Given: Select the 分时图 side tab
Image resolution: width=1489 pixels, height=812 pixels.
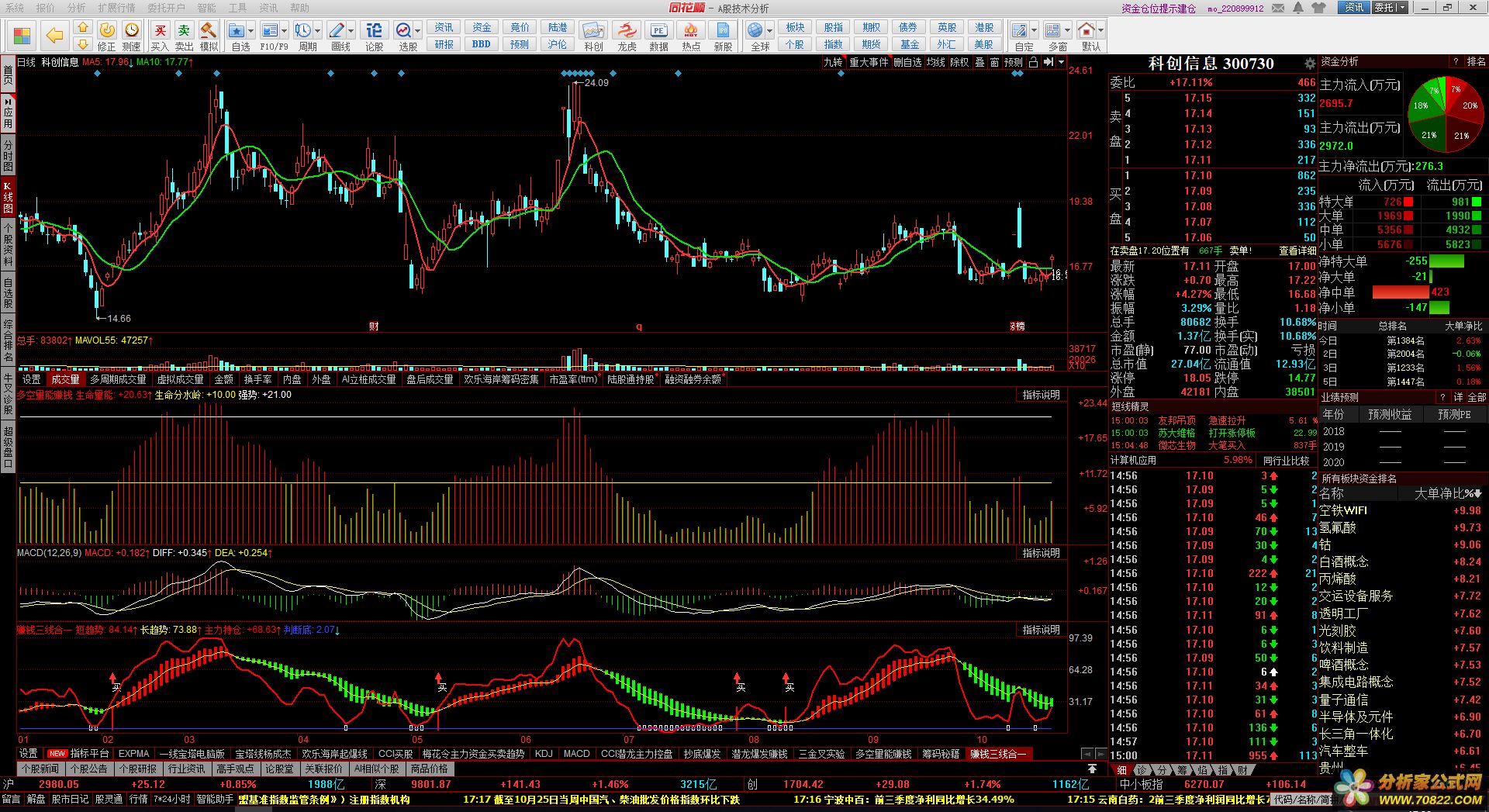Looking at the screenshot, I should pos(8,156).
